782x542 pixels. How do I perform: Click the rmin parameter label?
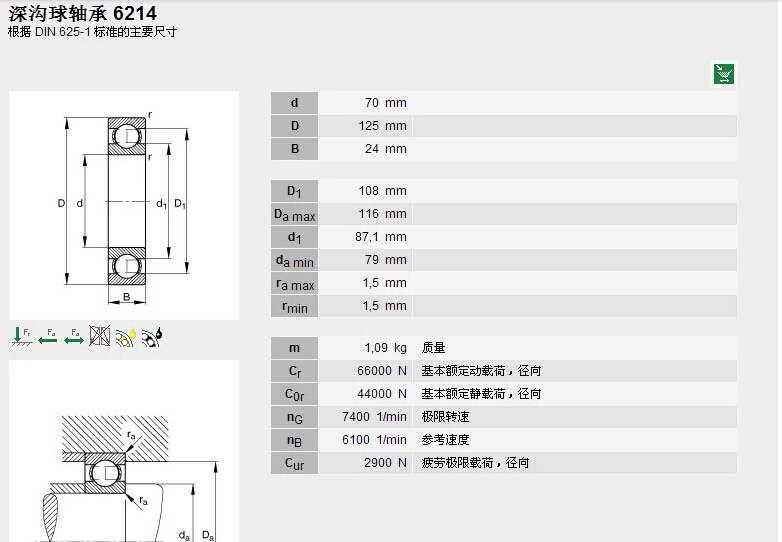[294, 306]
